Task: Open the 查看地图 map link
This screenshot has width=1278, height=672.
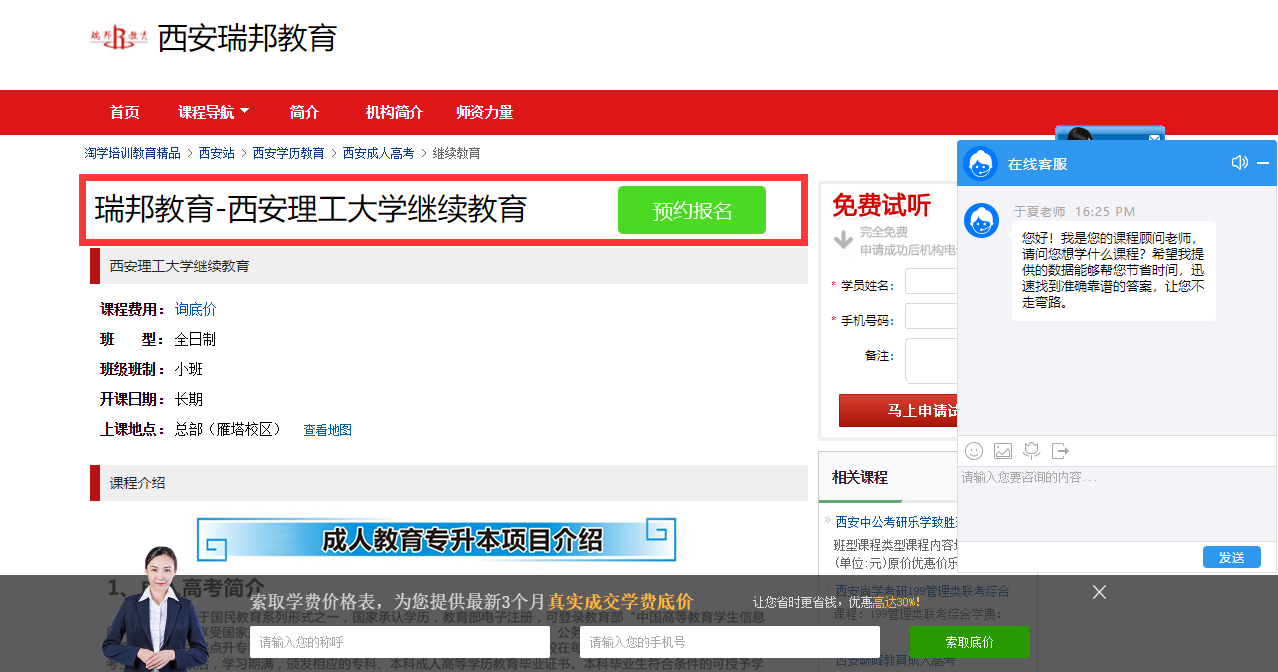Action: (x=328, y=430)
